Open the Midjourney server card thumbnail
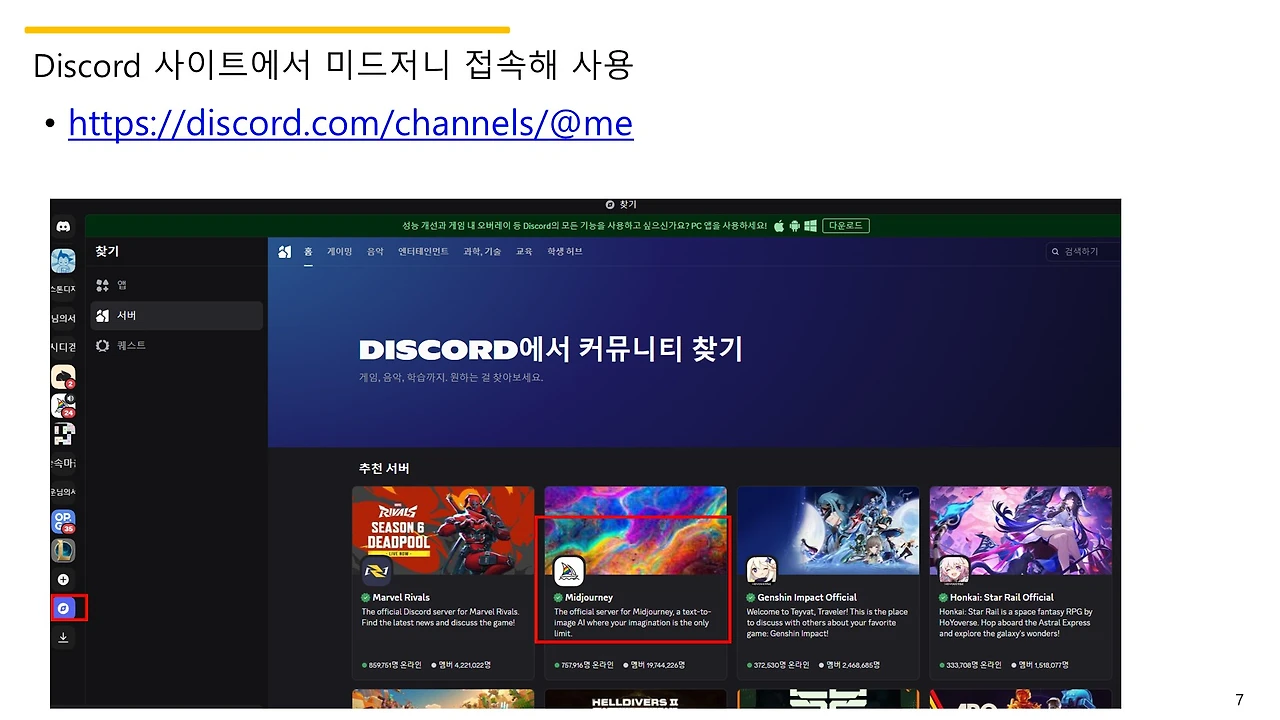1280x720 pixels. [x=635, y=530]
